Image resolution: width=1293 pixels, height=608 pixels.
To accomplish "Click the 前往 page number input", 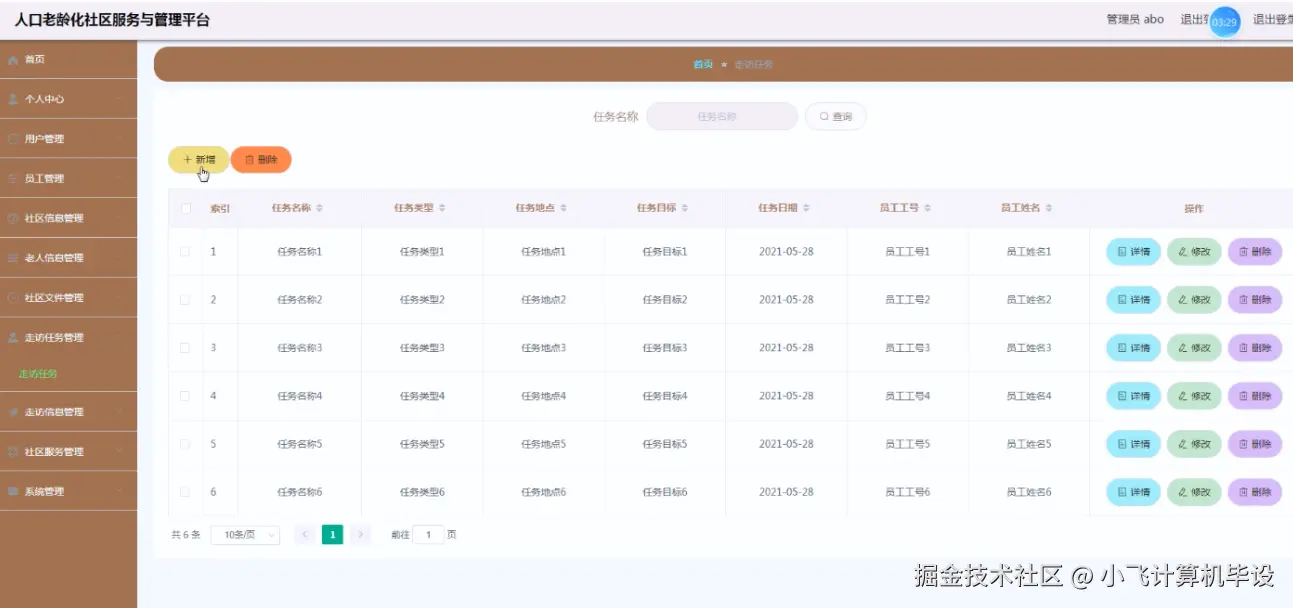I will click(x=428, y=535).
